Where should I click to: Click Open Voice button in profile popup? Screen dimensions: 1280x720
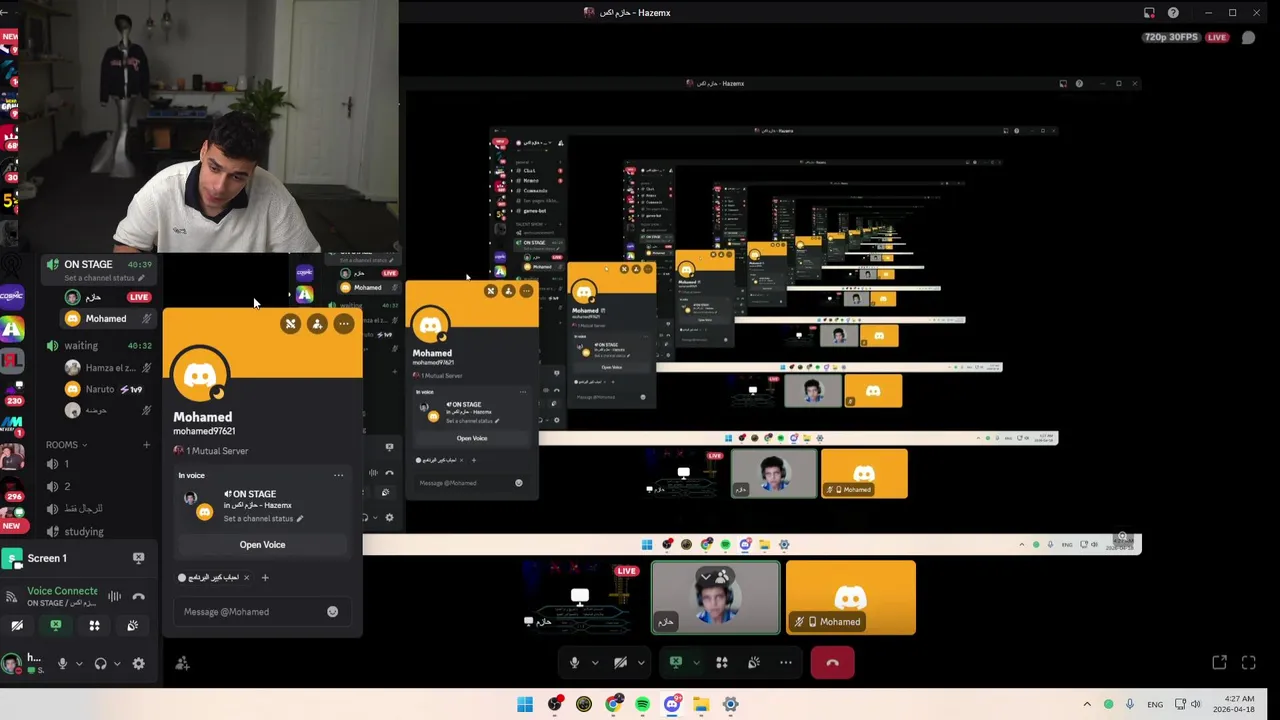click(x=262, y=545)
